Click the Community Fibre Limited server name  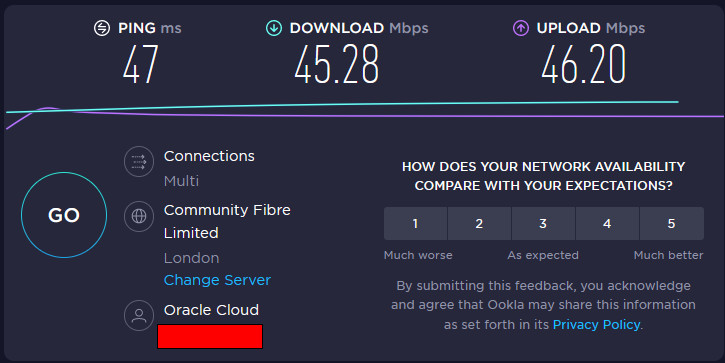coord(227,221)
